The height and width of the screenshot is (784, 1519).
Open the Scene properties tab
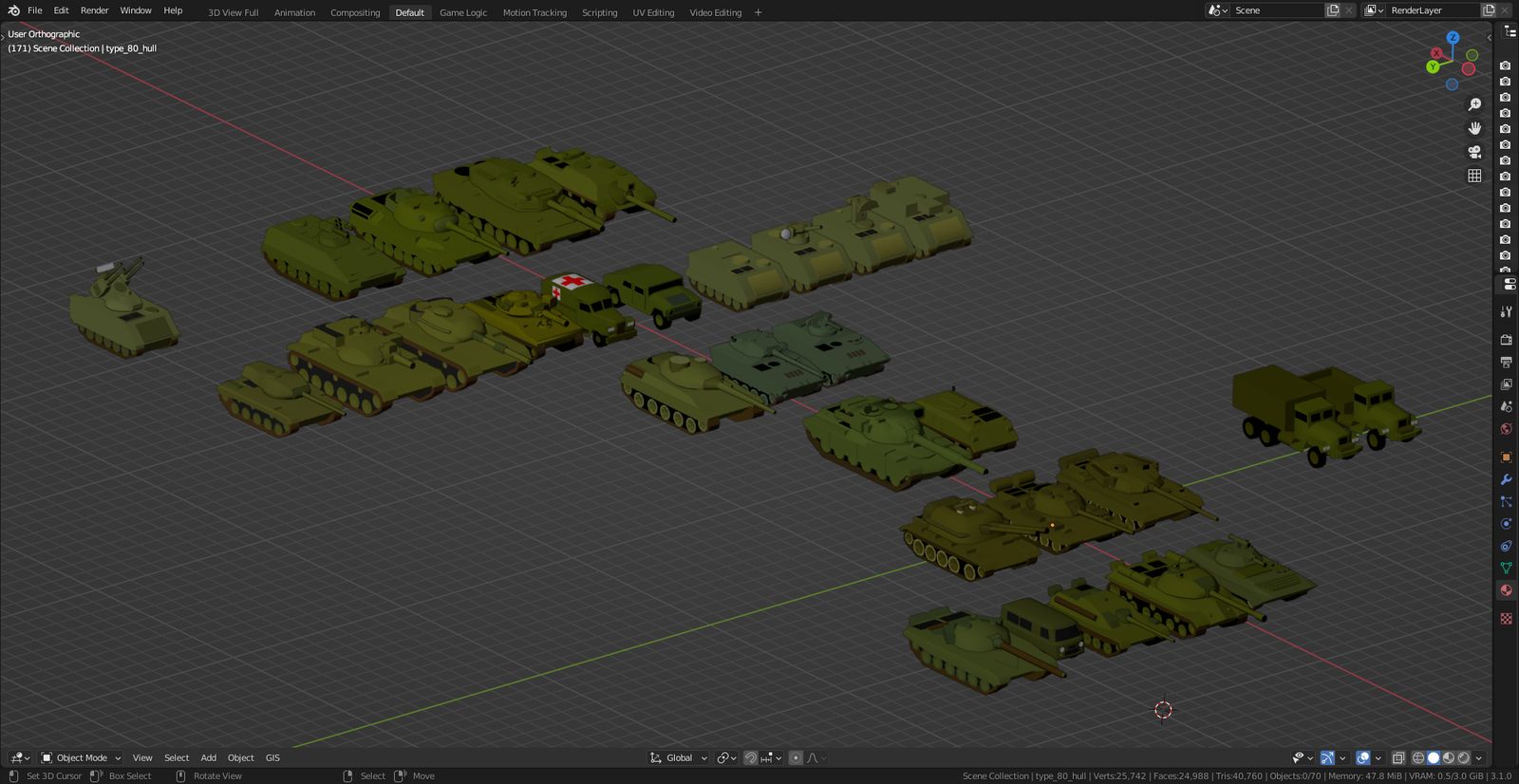[x=1506, y=406]
